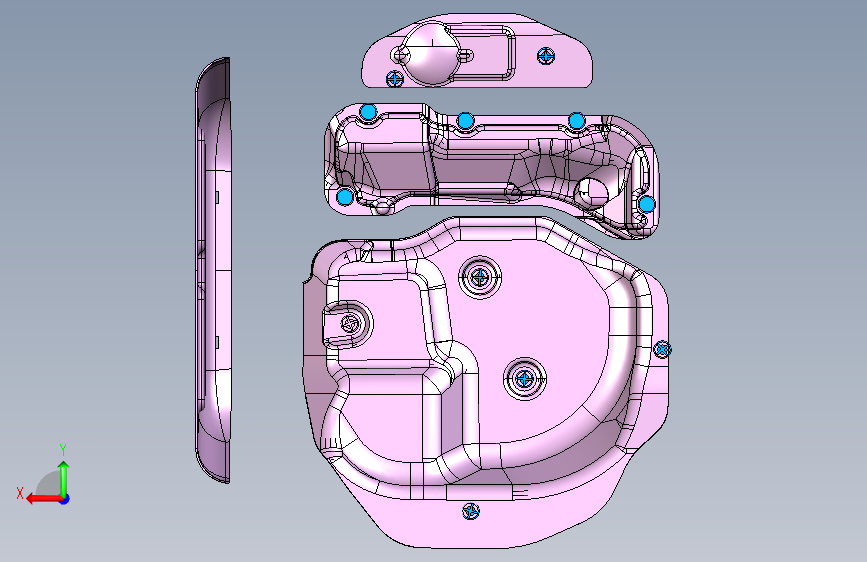Pick the upper screw boss on large cover
The image size is (867, 562).
click(480, 277)
